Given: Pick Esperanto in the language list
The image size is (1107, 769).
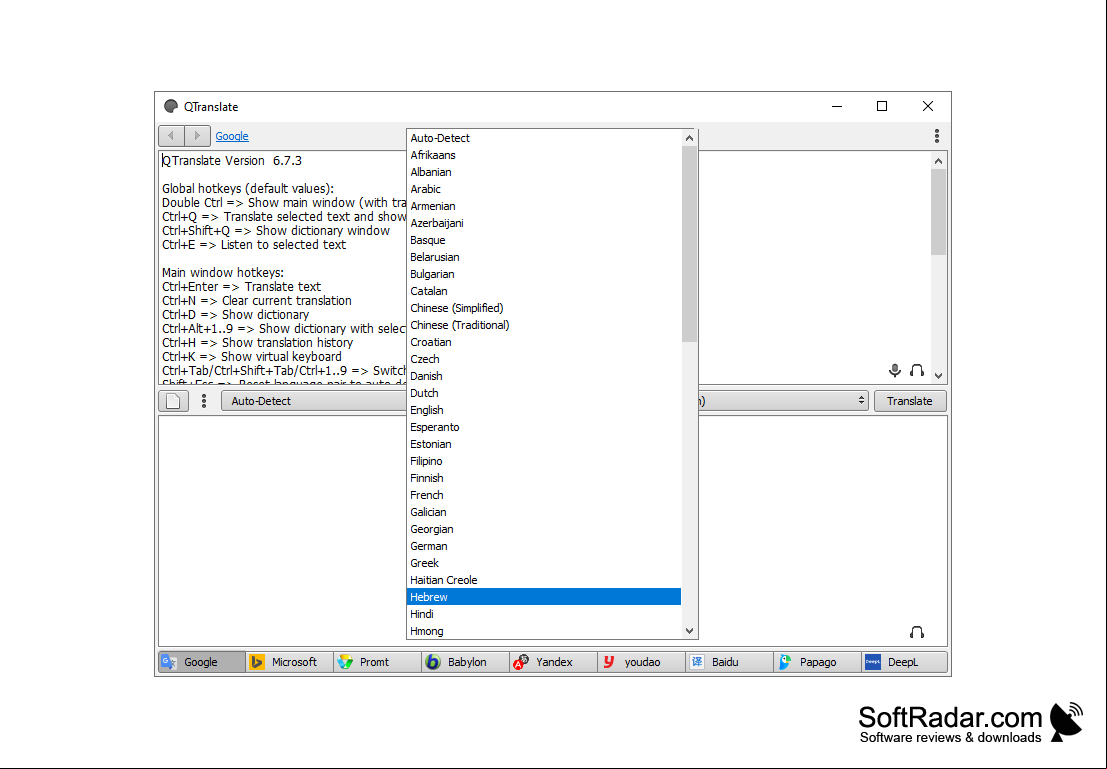Looking at the screenshot, I should click(544, 427).
